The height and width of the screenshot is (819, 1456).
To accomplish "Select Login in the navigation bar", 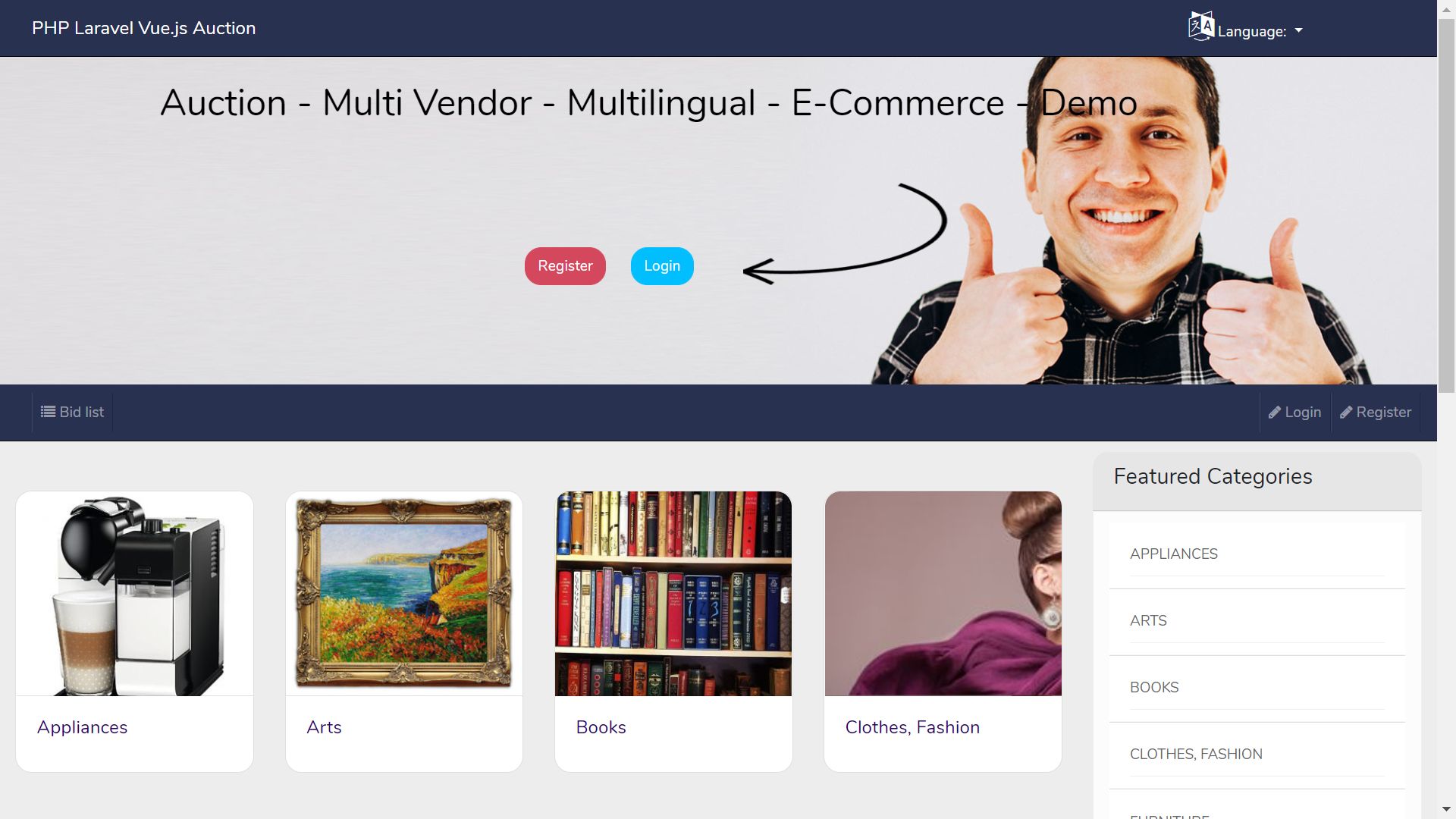I will pos(1295,413).
